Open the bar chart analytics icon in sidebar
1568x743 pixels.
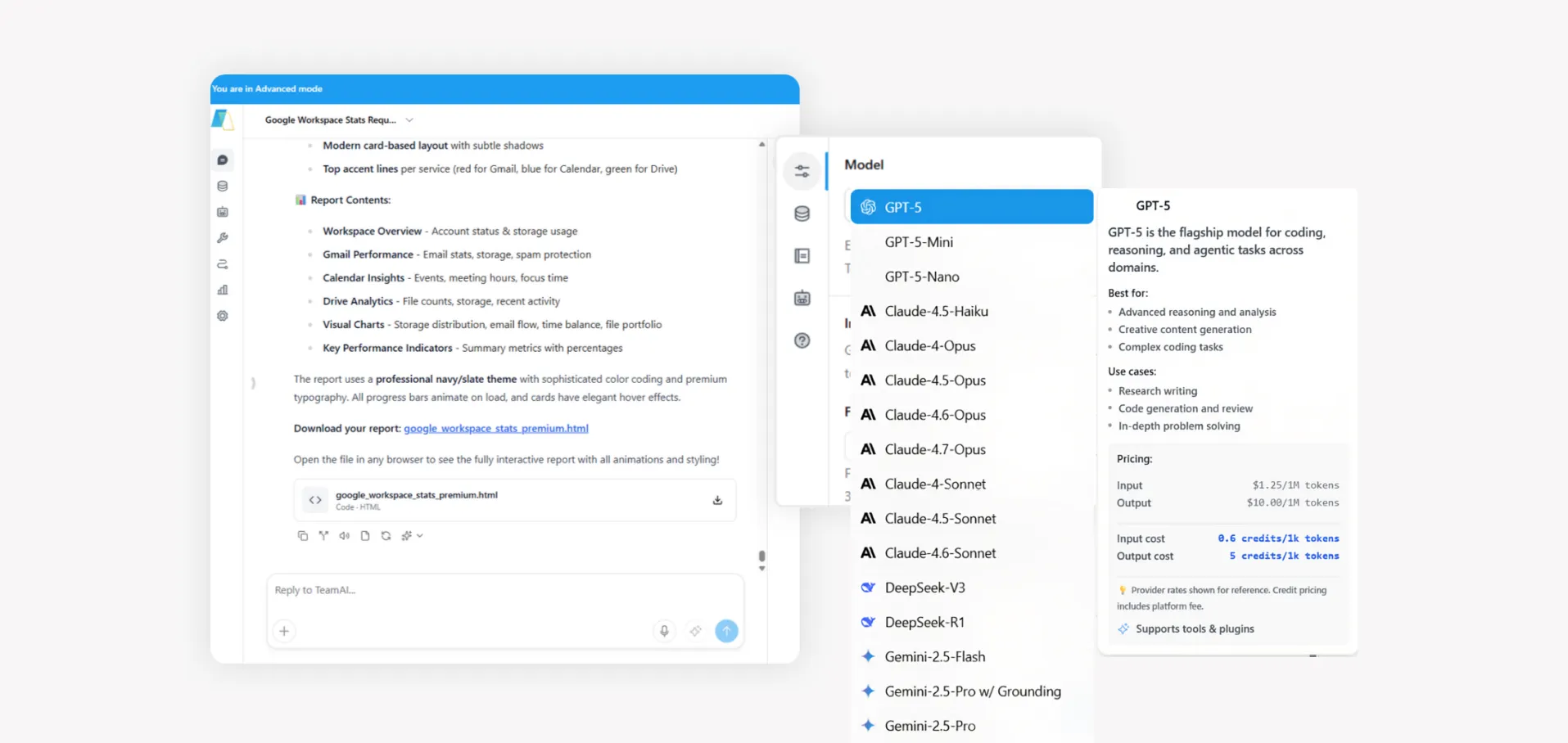point(223,290)
